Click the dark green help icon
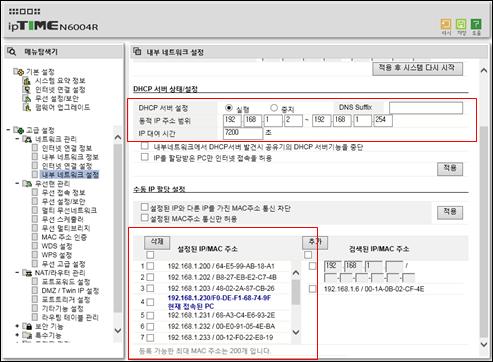 (476, 24)
